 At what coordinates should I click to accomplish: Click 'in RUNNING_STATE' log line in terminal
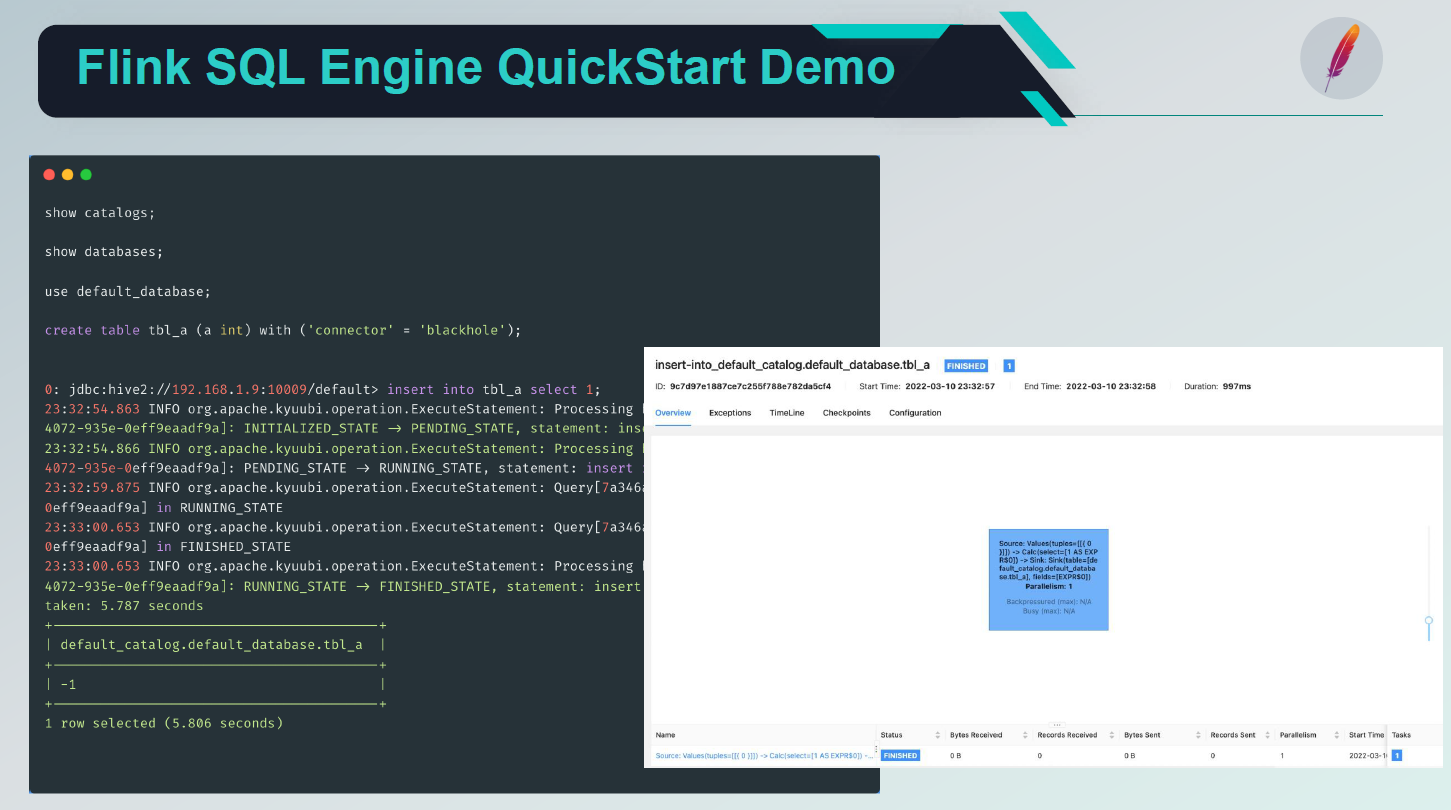click(x=164, y=507)
